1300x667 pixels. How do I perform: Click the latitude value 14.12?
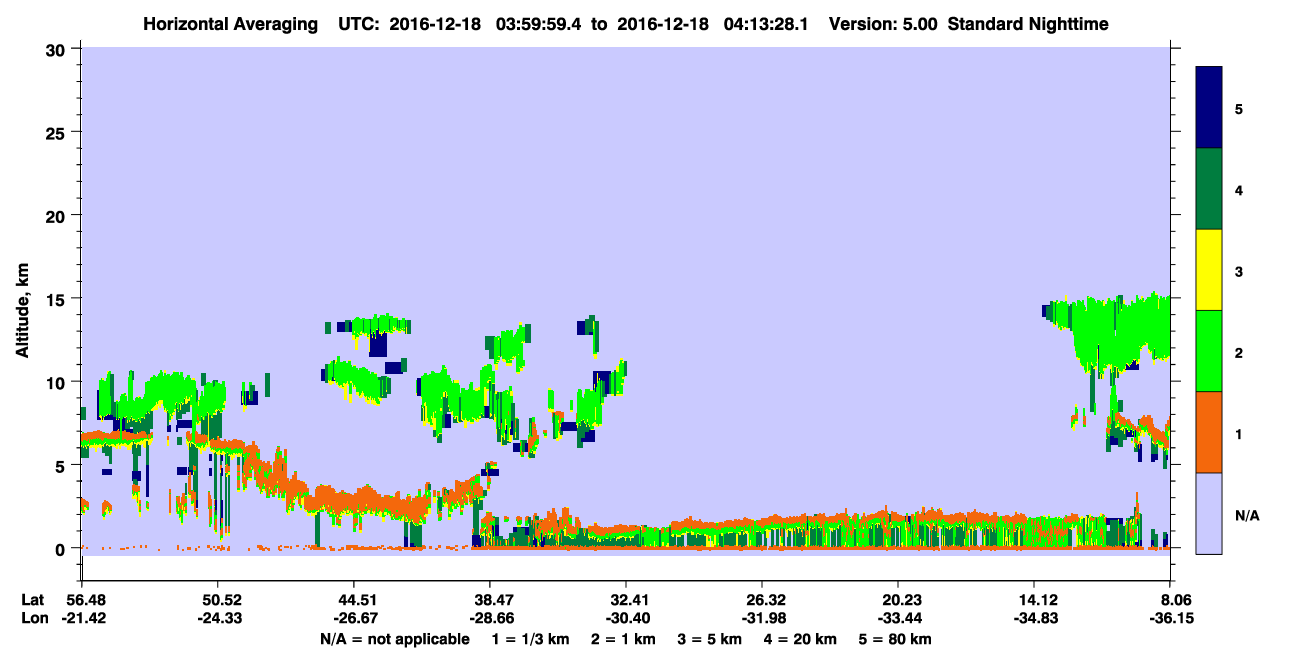pos(1034,600)
